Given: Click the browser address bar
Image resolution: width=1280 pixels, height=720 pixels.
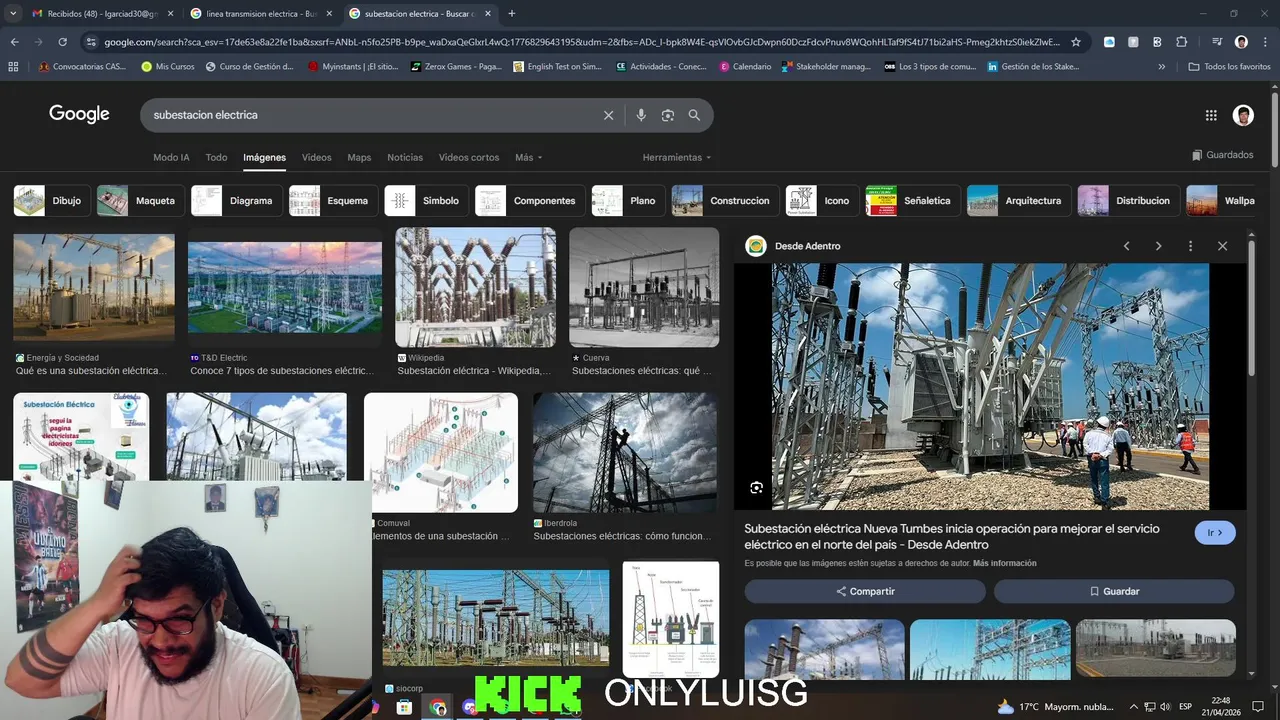Looking at the screenshot, I should coord(580,42).
